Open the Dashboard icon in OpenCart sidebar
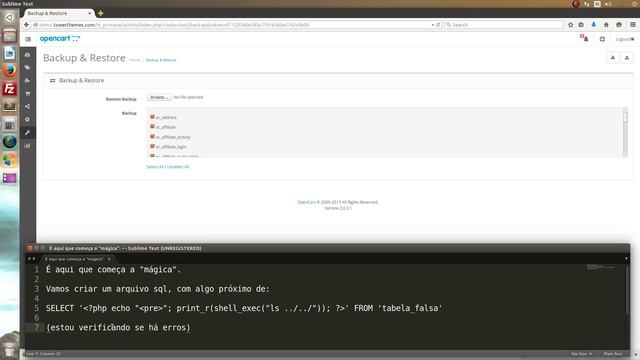The width and height of the screenshot is (640, 360). point(27,55)
